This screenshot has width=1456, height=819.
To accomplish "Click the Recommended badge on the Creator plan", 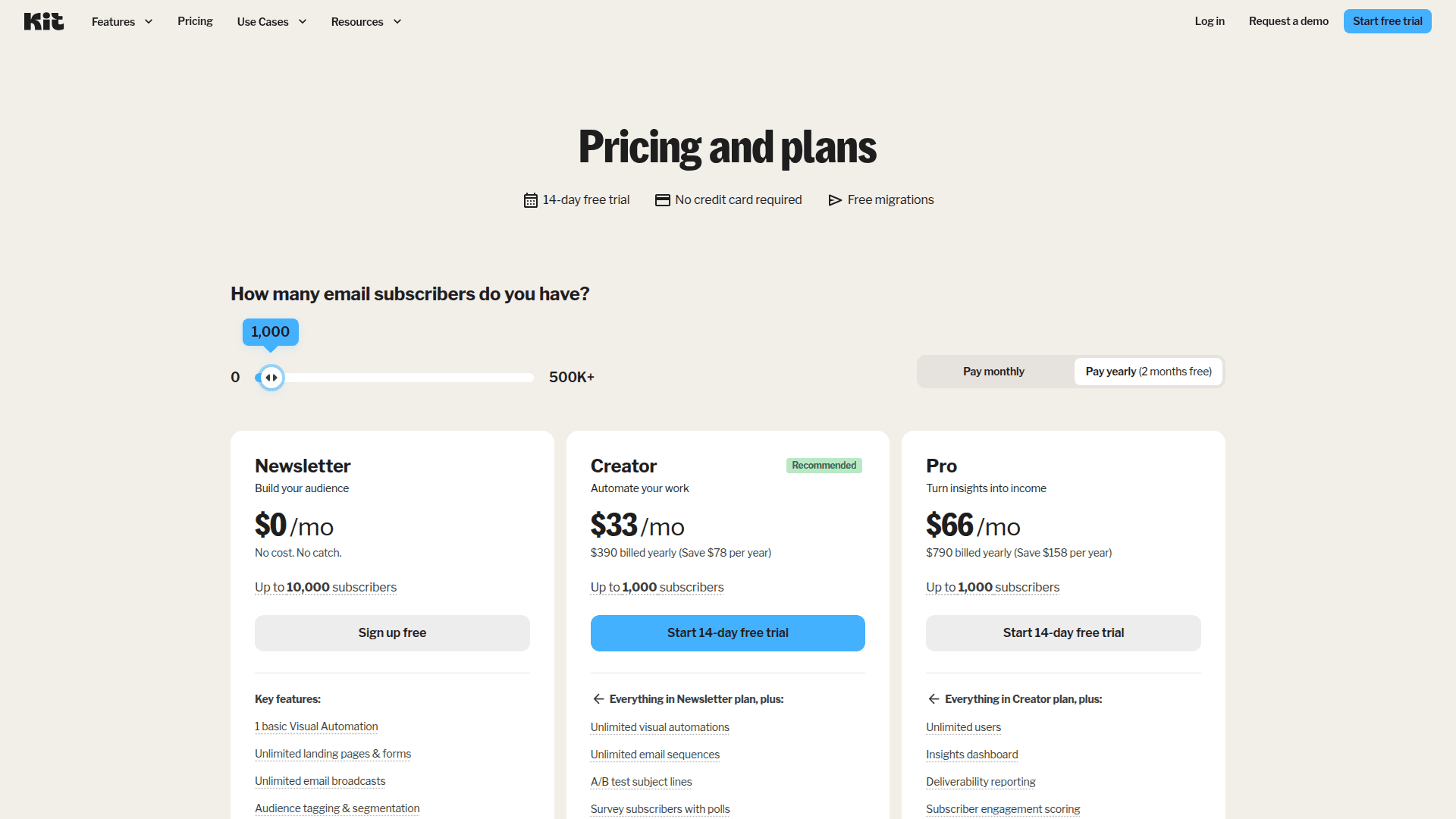I will (824, 465).
